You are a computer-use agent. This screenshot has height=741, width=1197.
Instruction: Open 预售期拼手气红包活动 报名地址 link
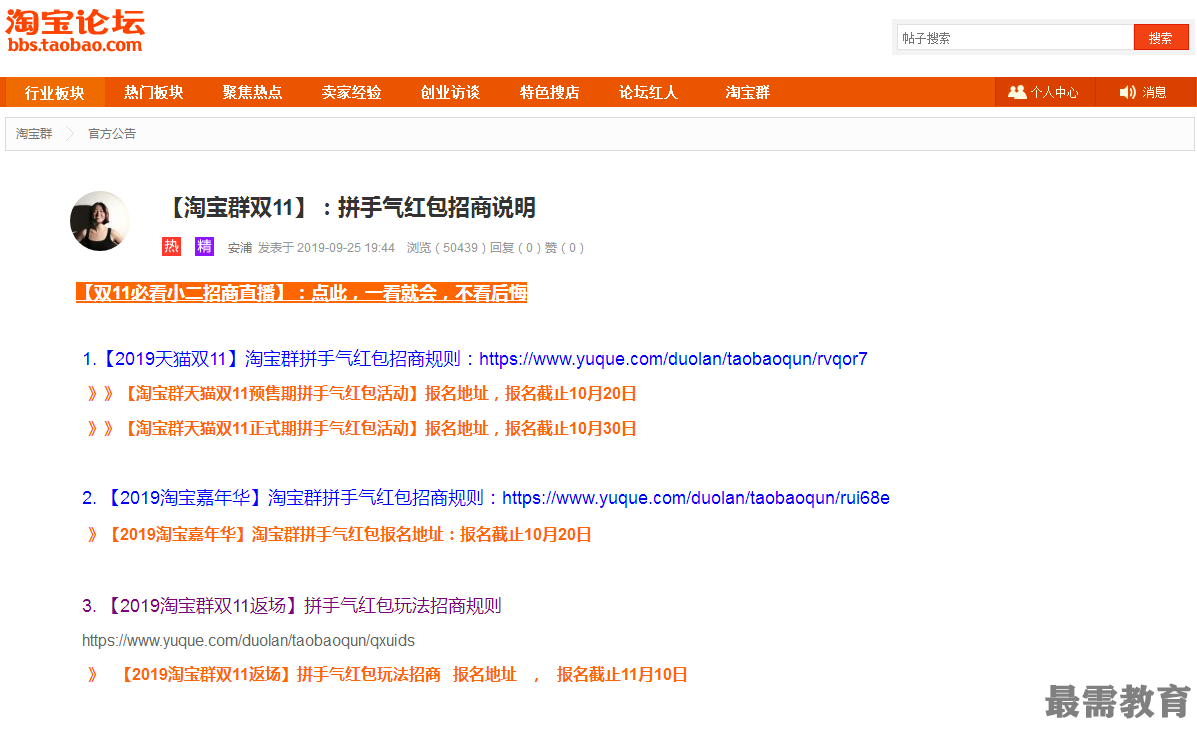tap(362, 394)
